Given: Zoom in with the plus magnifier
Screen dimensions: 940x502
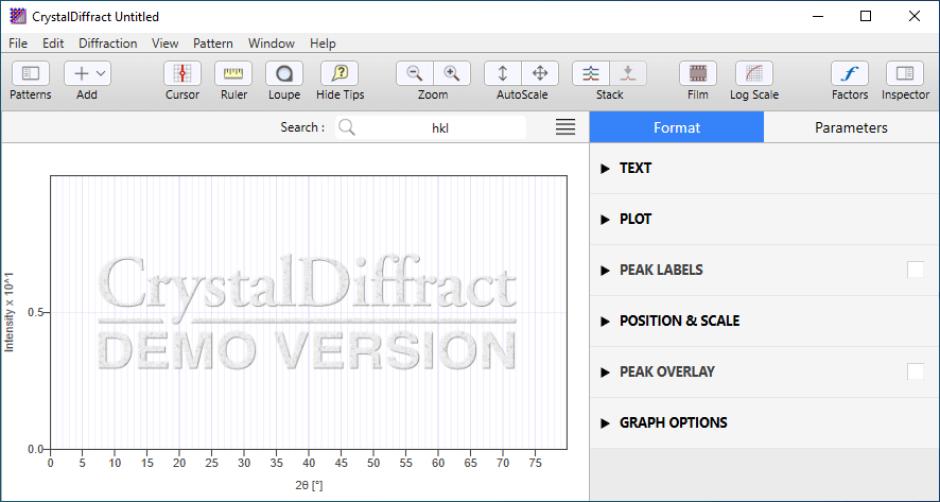Looking at the screenshot, I should [x=451, y=74].
